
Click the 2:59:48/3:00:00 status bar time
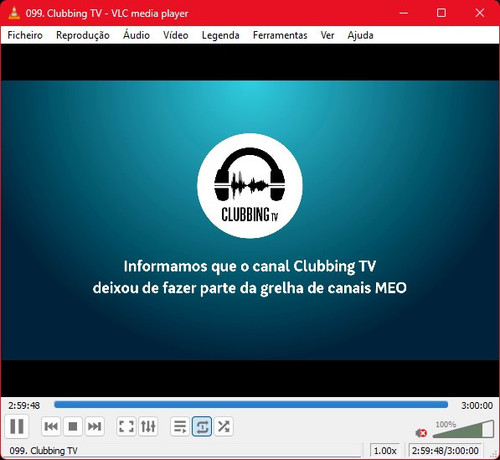click(445, 451)
